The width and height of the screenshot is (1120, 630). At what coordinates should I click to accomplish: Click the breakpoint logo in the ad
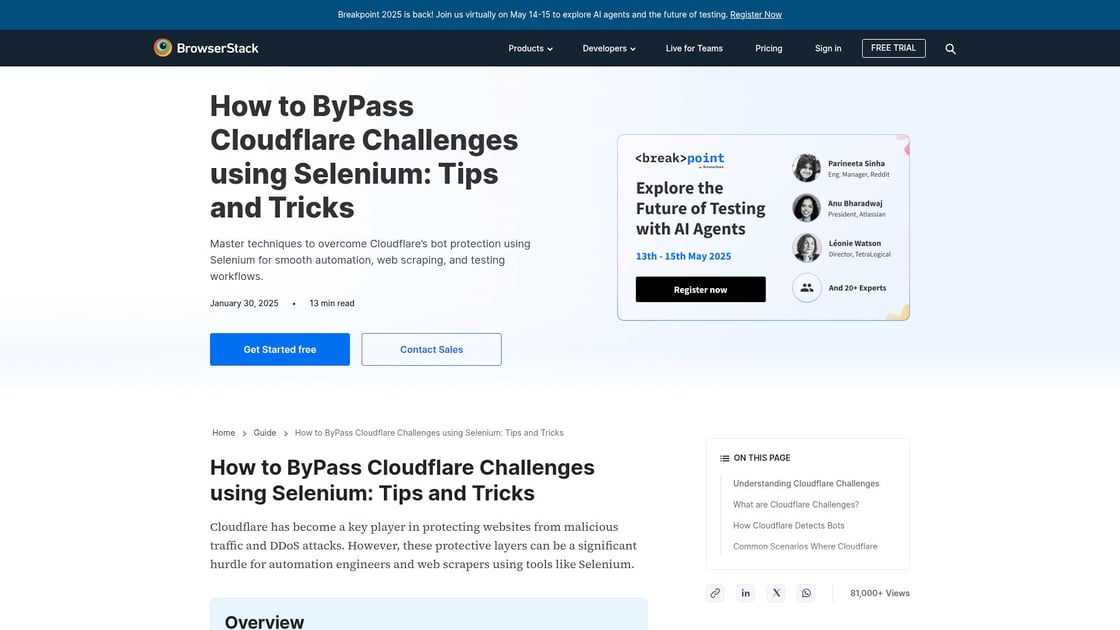click(x=680, y=159)
